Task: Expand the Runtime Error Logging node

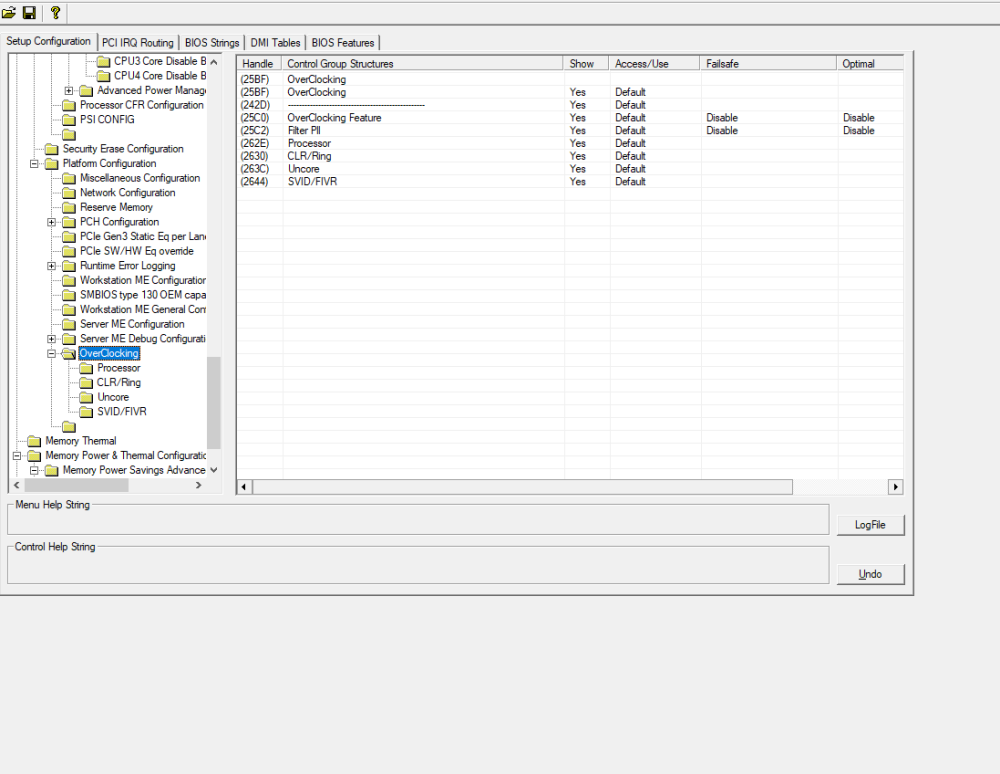Action: tap(52, 267)
